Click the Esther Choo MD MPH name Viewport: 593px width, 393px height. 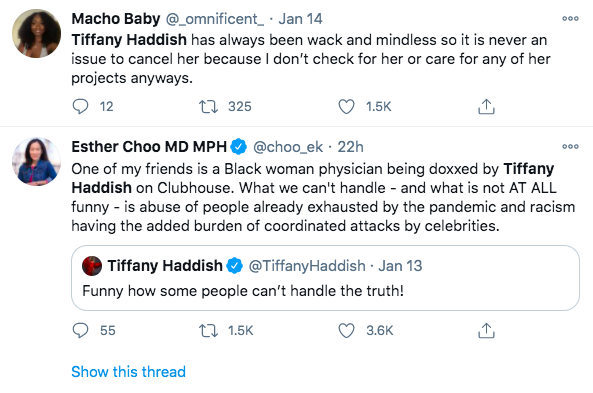point(149,147)
